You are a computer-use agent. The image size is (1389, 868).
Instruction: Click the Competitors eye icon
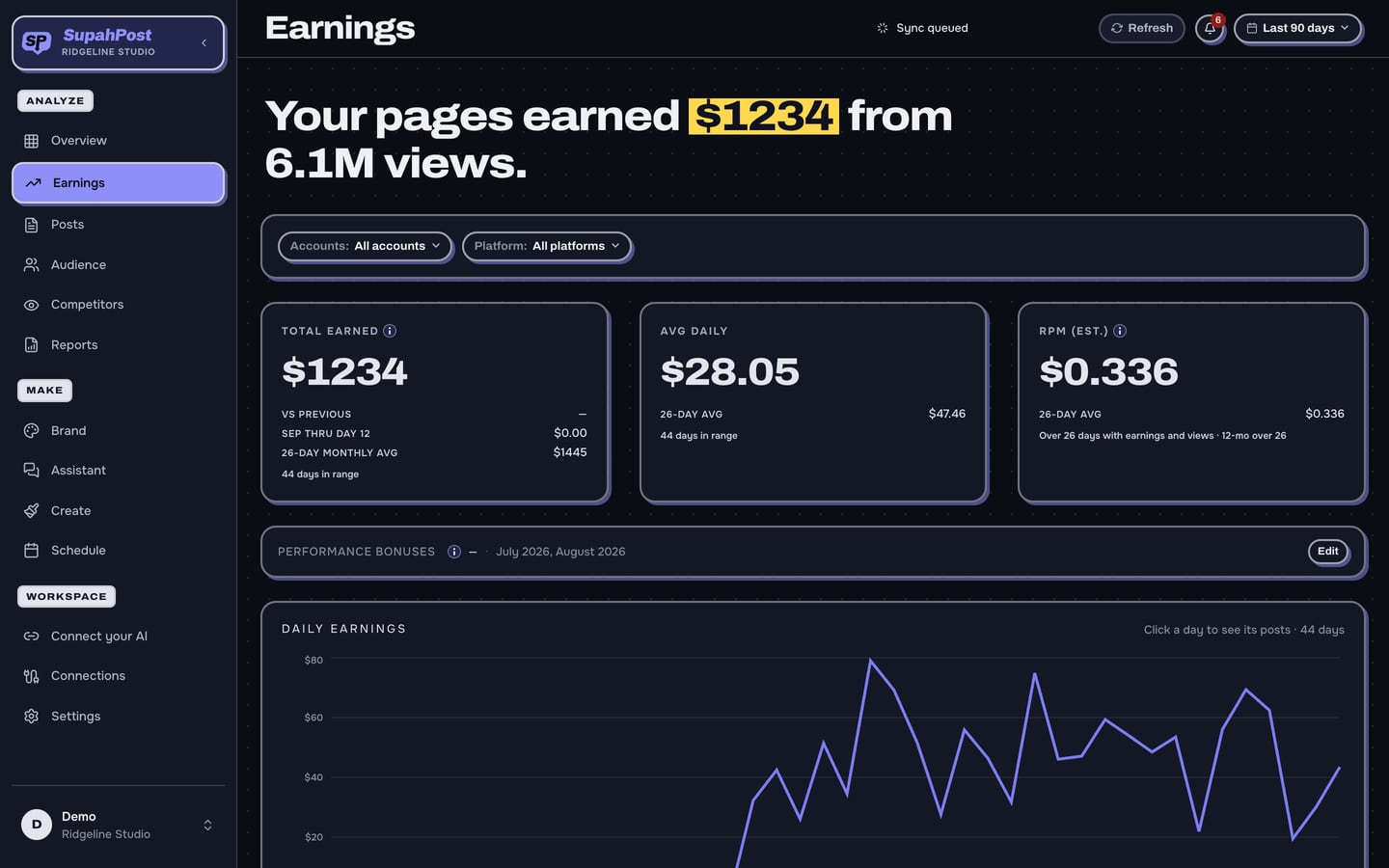pyautogui.click(x=32, y=305)
